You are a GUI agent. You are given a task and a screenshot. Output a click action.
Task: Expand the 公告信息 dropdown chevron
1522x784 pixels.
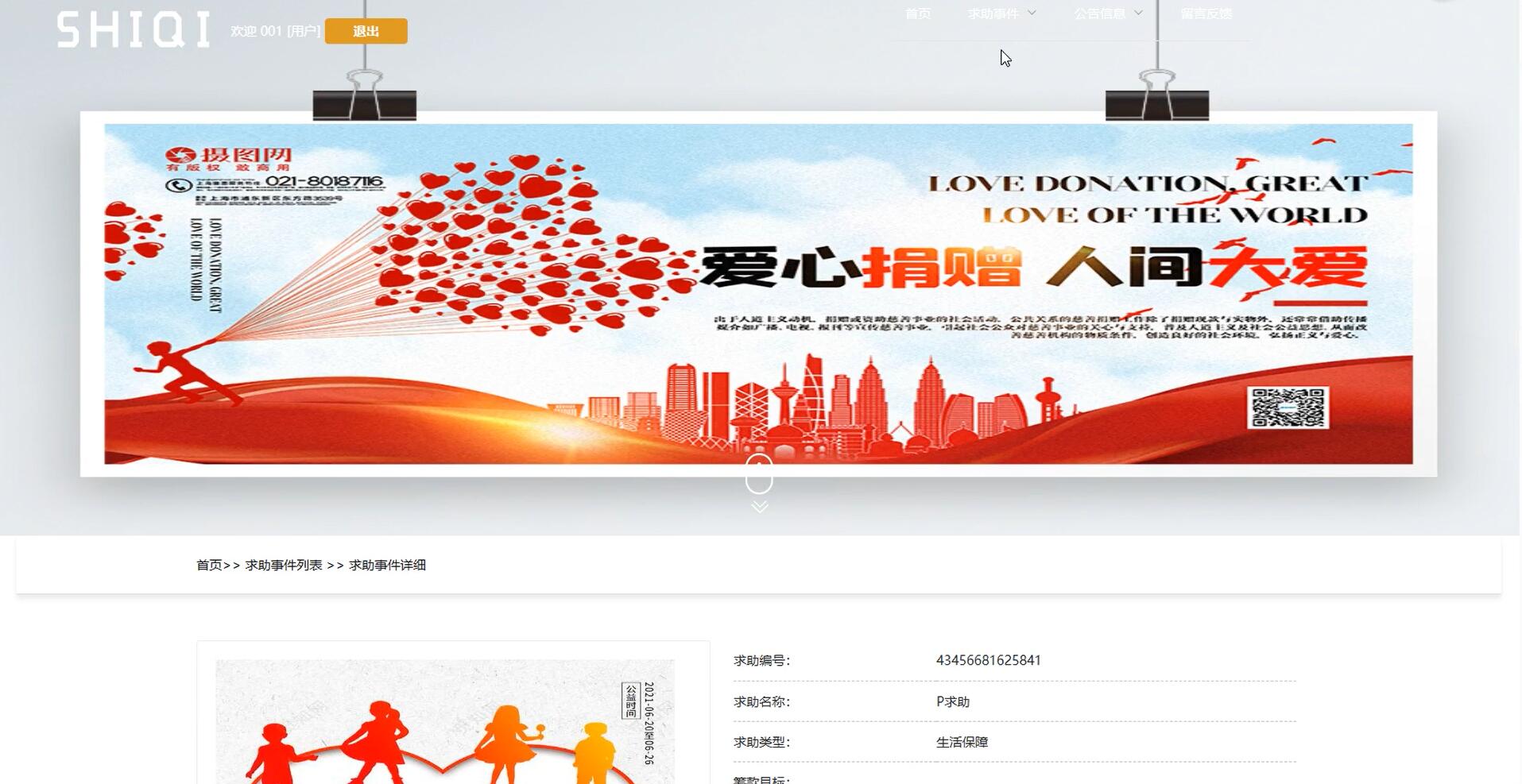[1138, 13]
